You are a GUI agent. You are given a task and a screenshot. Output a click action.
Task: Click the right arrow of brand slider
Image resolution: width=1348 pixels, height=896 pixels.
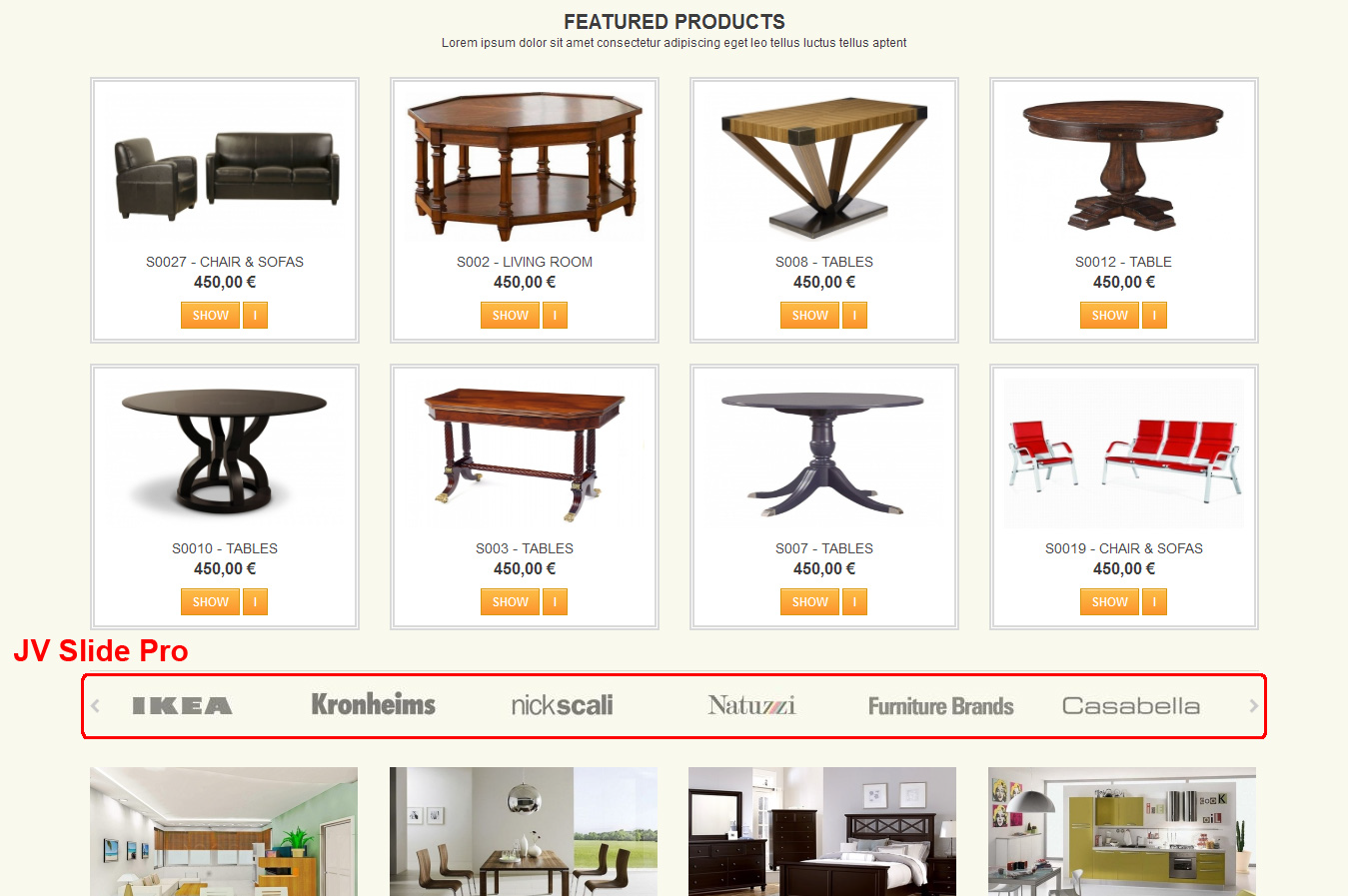pos(1253,706)
